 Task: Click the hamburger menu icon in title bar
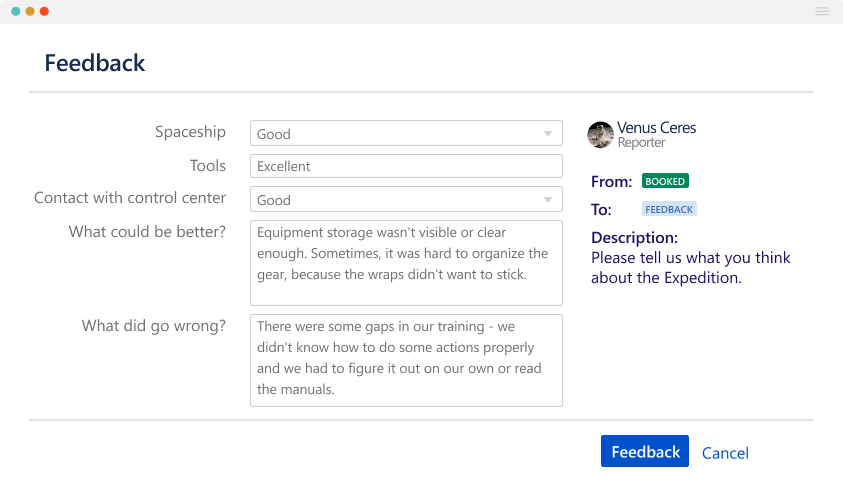pos(822,11)
